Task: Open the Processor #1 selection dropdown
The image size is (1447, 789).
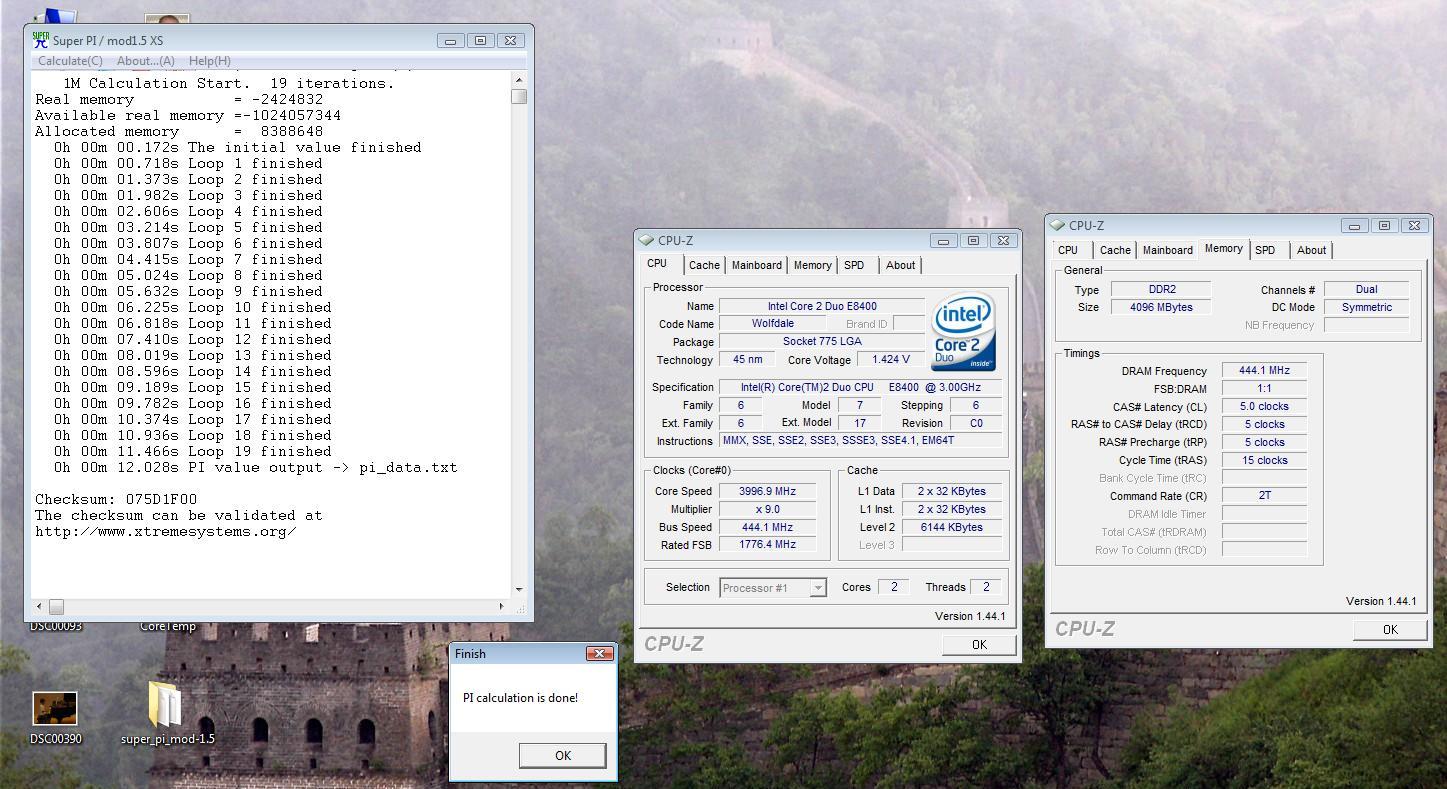Action: [773, 588]
